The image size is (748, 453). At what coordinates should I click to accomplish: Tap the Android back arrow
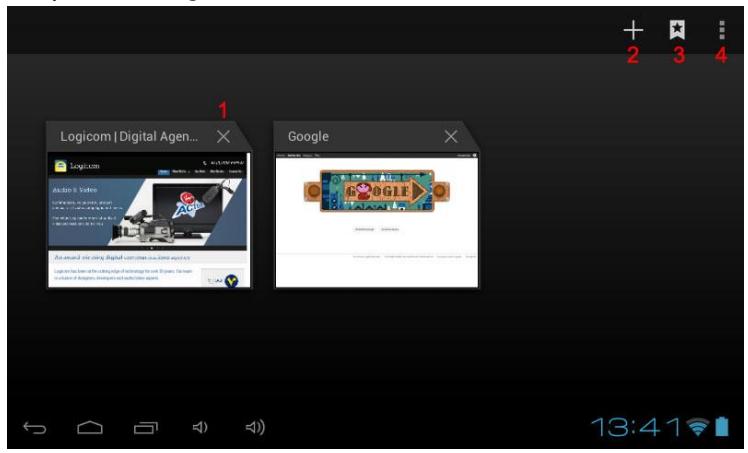click(x=35, y=428)
